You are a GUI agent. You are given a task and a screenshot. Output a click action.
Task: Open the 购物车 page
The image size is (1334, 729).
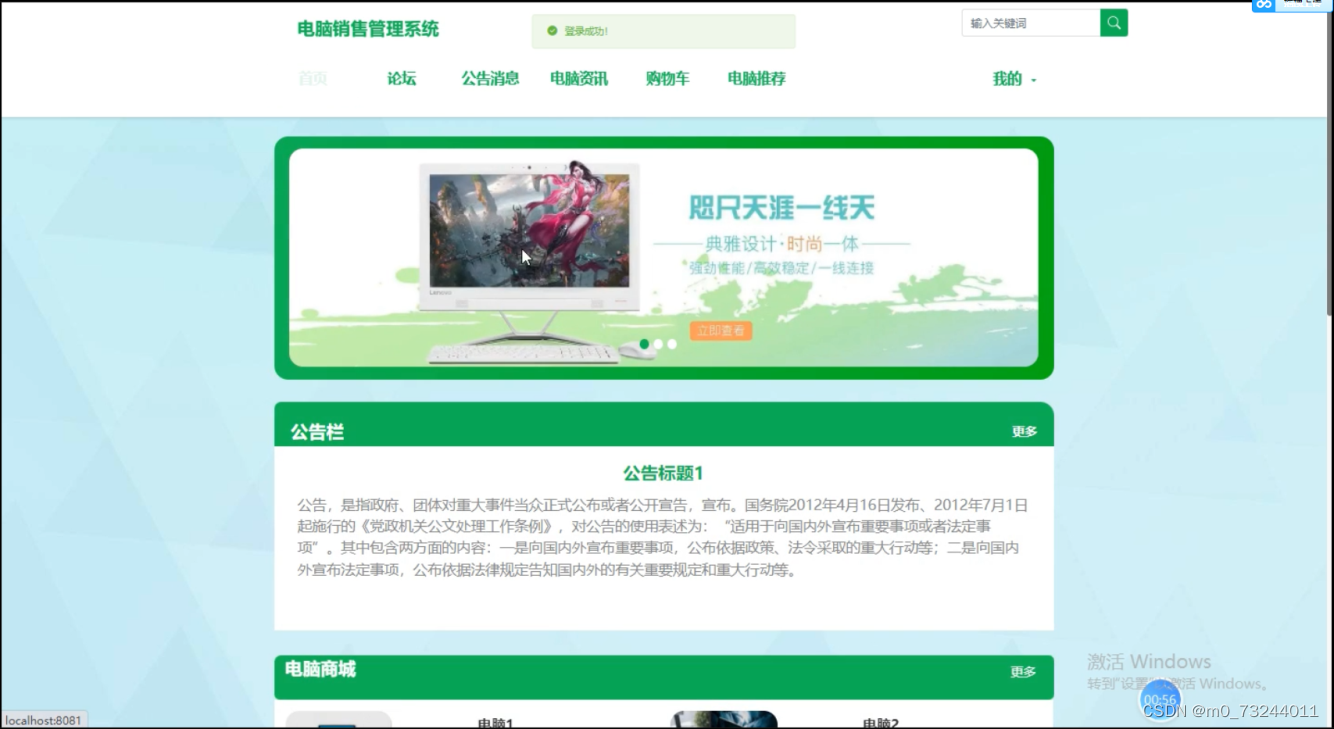point(667,79)
